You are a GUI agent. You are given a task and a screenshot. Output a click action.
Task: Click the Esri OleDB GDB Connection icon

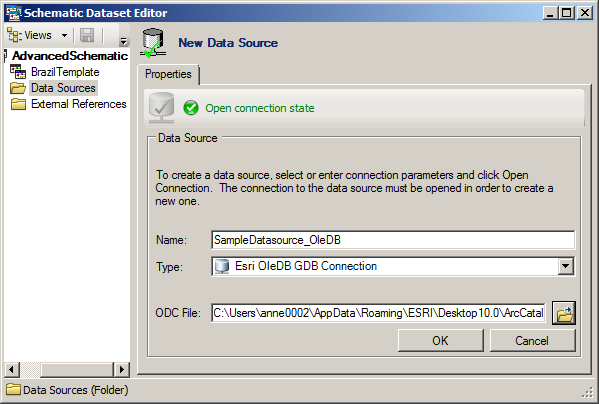coord(221,266)
